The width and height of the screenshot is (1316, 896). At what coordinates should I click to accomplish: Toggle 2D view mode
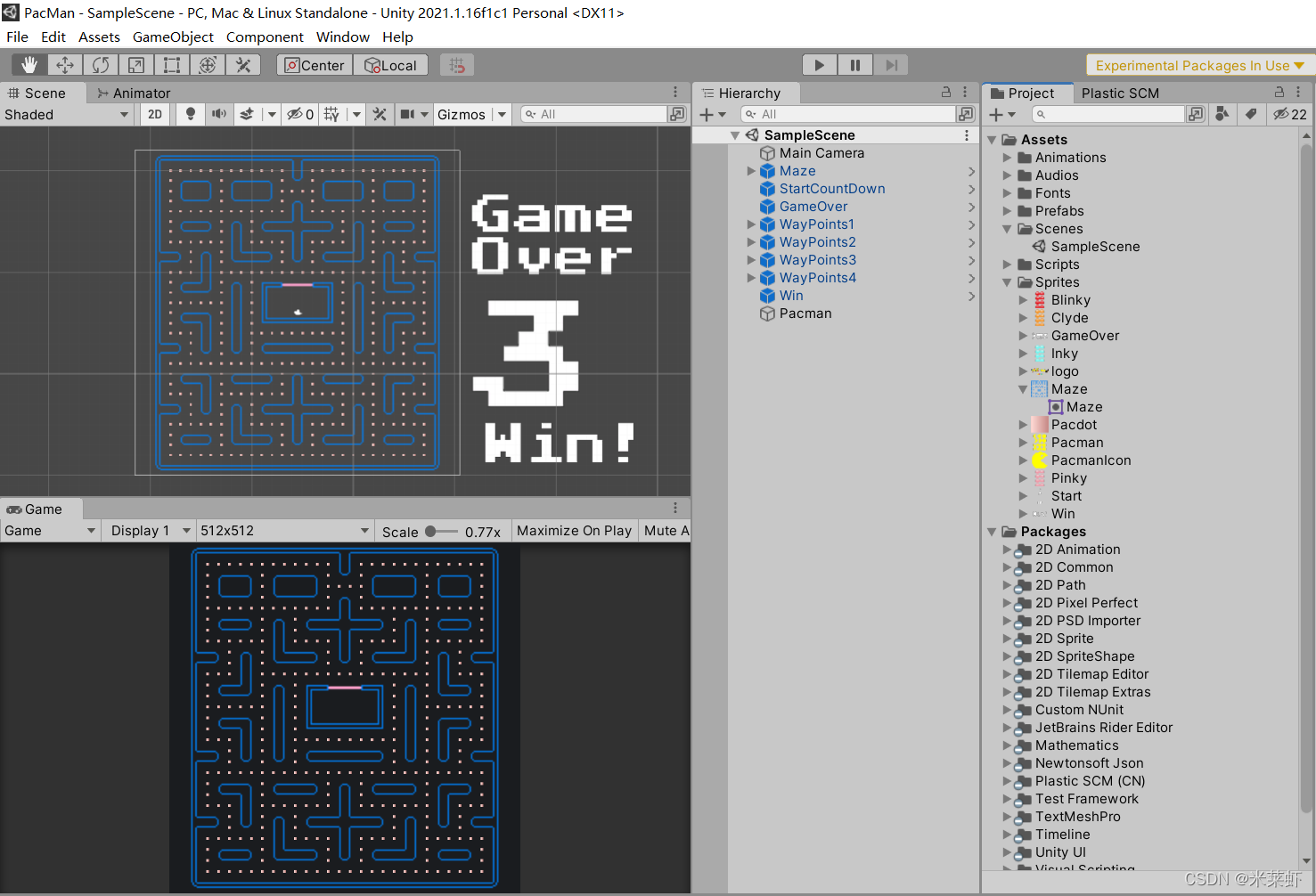[155, 114]
